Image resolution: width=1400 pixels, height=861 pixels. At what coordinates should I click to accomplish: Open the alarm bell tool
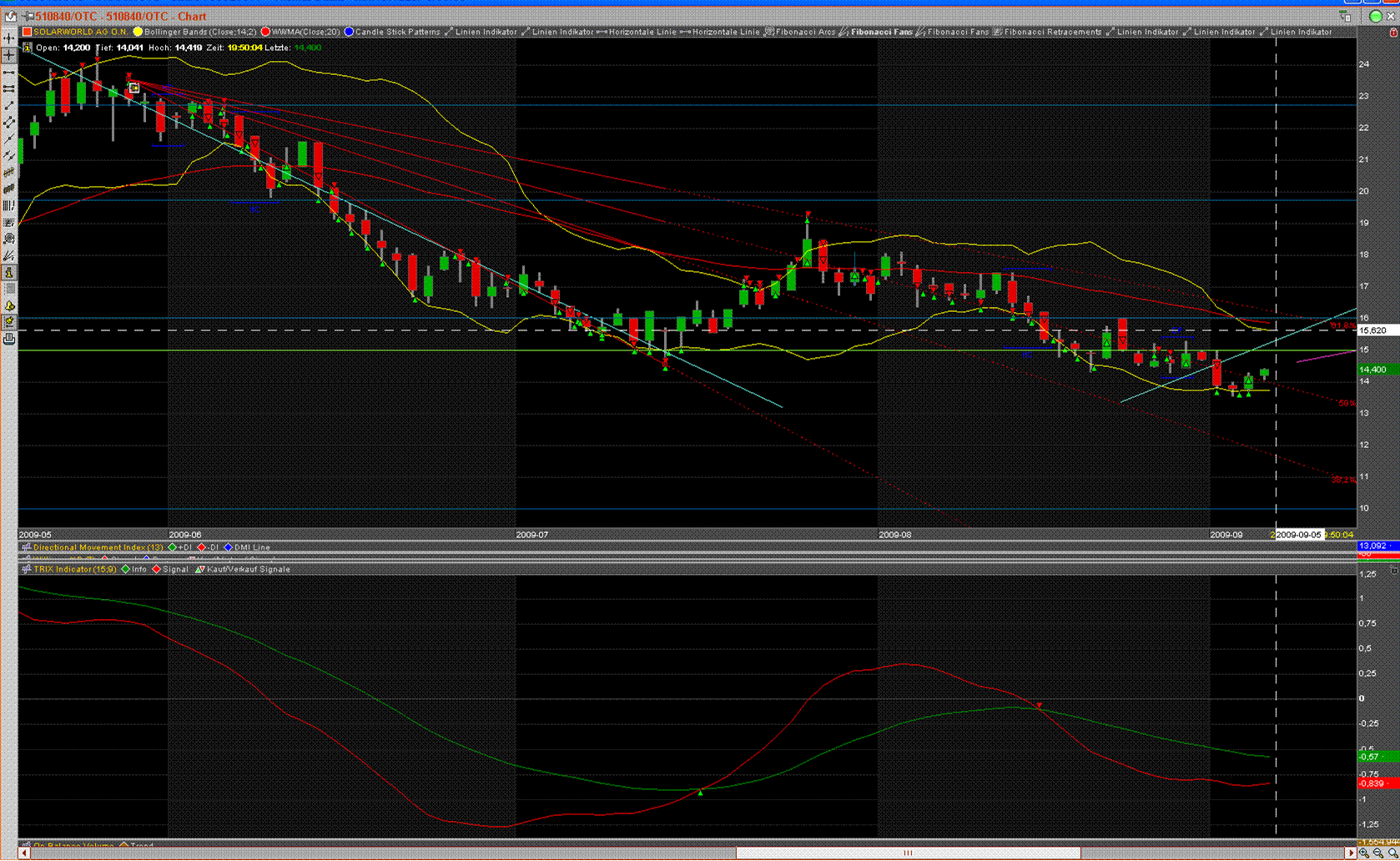click(9, 305)
